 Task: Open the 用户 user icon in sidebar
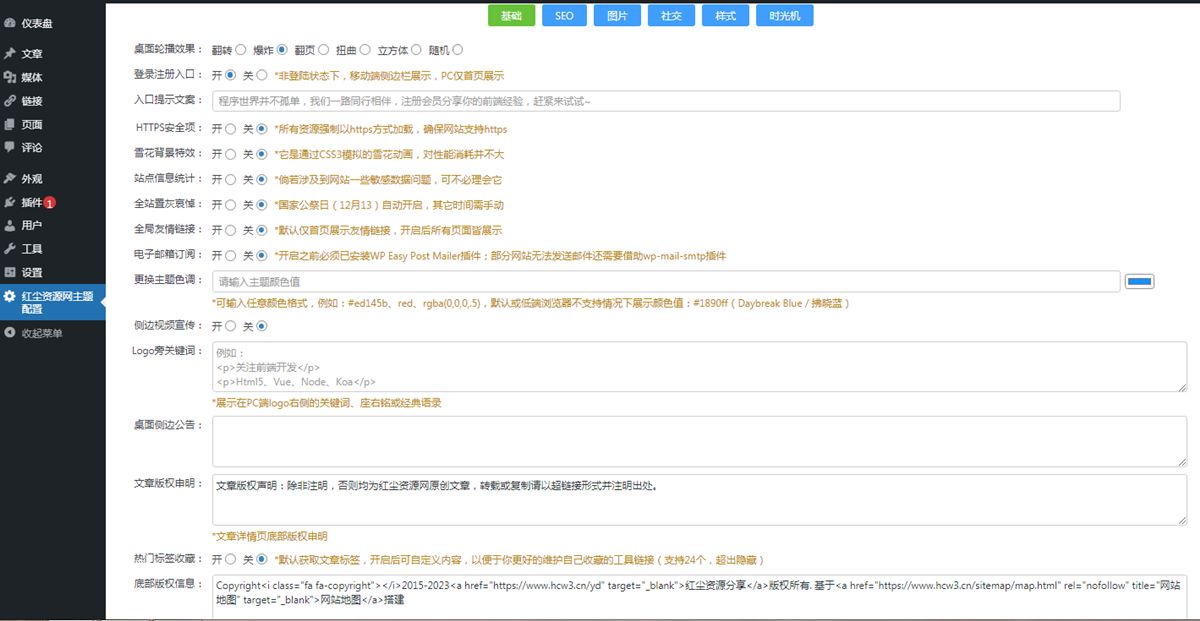[10, 226]
